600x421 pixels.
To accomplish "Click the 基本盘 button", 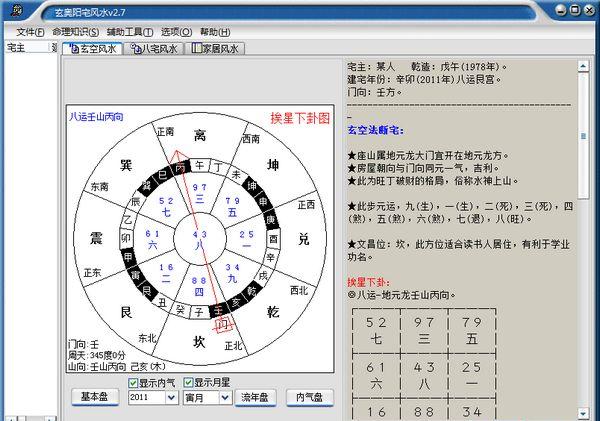I will tap(97, 398).
